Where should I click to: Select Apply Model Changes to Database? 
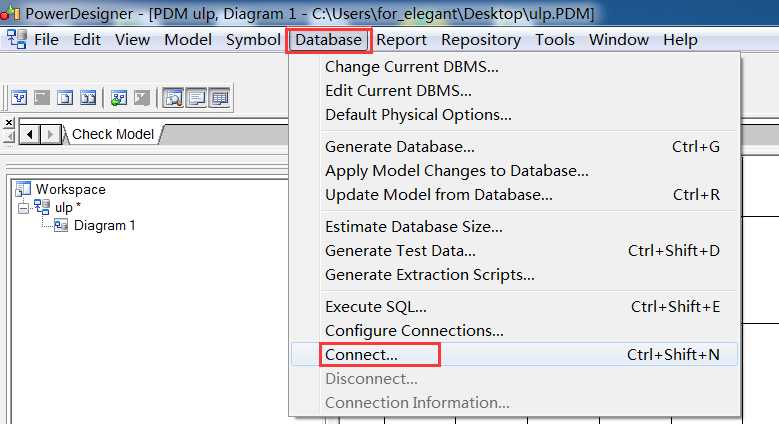pos(514,170)
